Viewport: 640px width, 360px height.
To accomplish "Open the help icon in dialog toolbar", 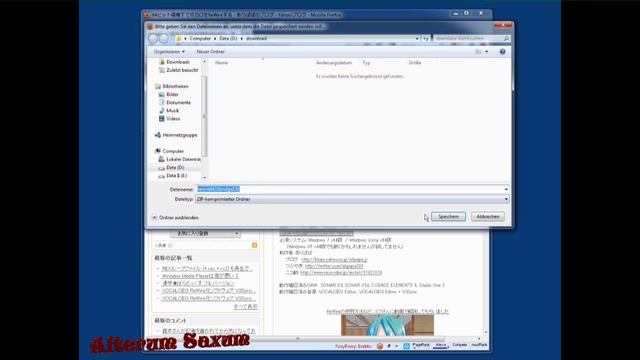I will pyautogui.click(x=502, y=52).
